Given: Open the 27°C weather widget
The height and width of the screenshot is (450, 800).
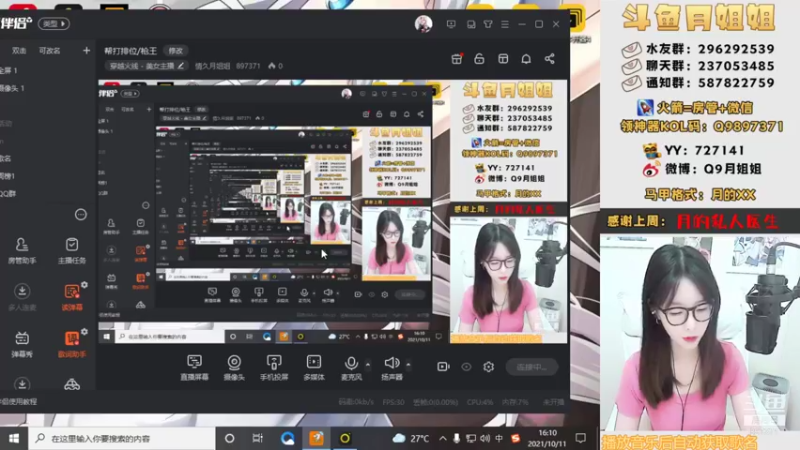Looking at the screenshot, I should click(x=411, y=438).
